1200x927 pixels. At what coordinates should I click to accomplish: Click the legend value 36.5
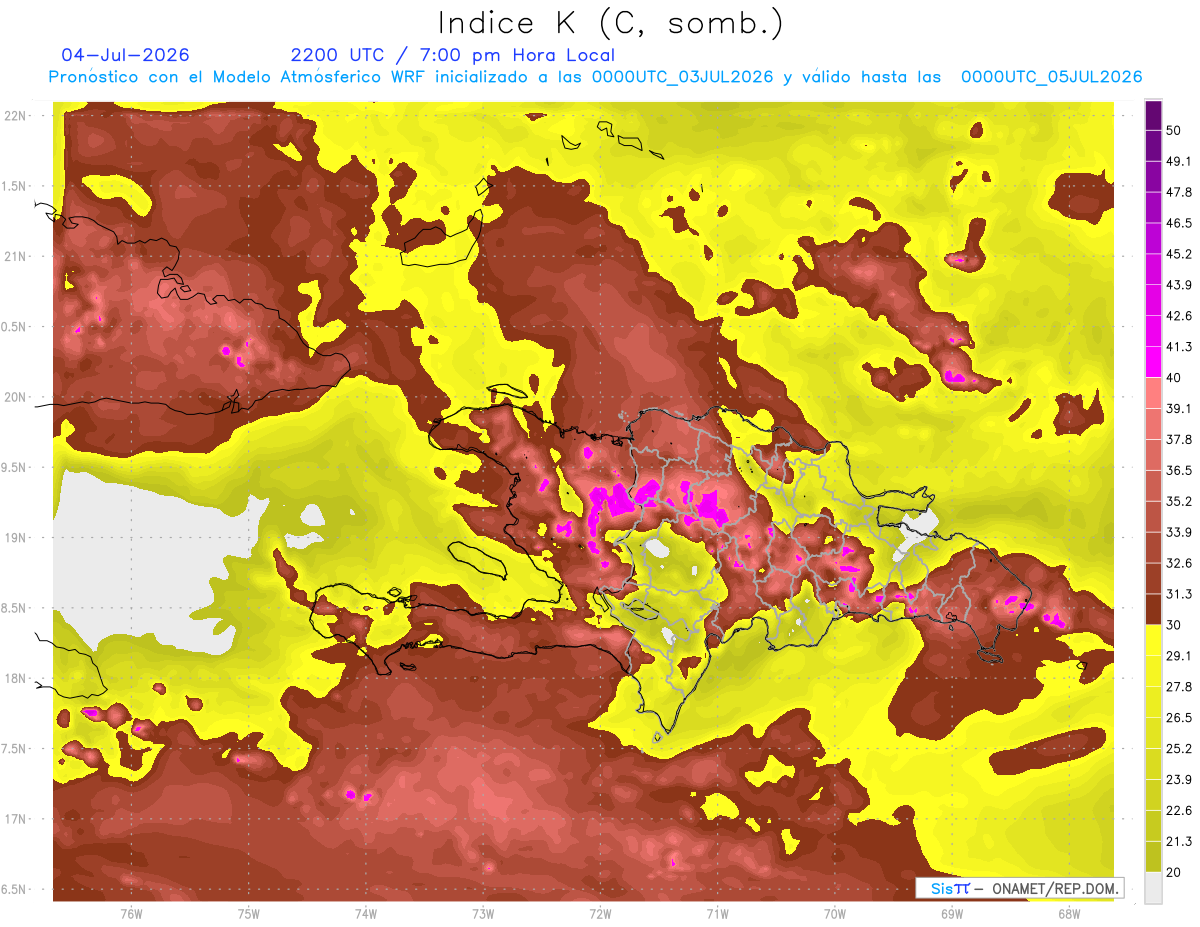coord(1179,471)
